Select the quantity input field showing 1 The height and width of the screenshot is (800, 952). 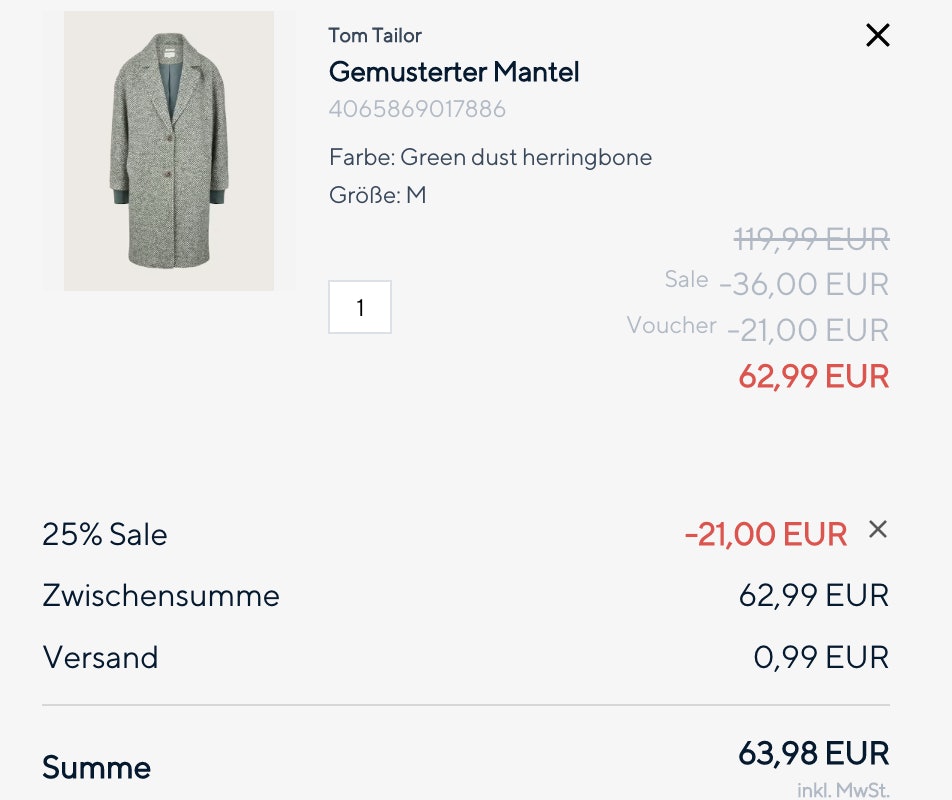click(360, 307)
